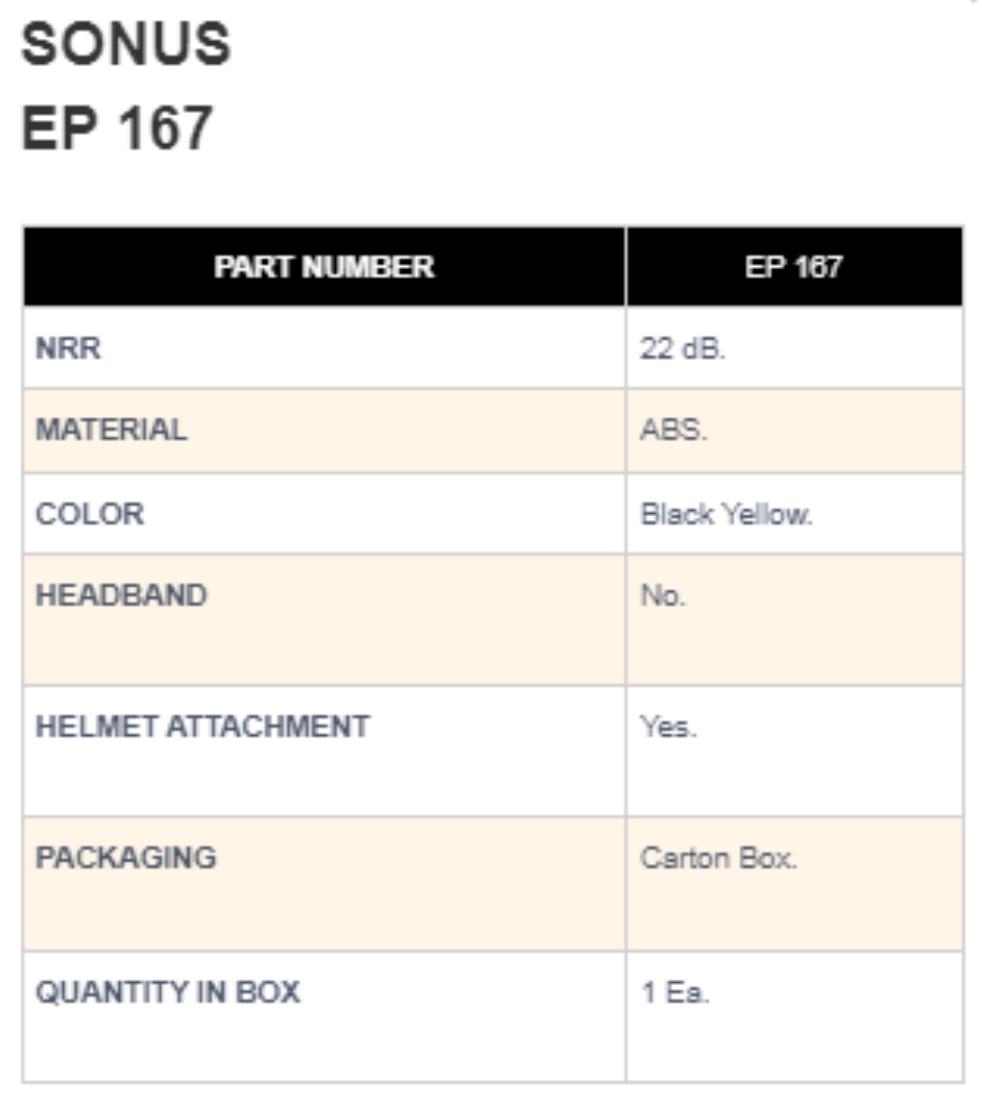
Task: Select the HEADBAND row label
Action: pos(122,595)
